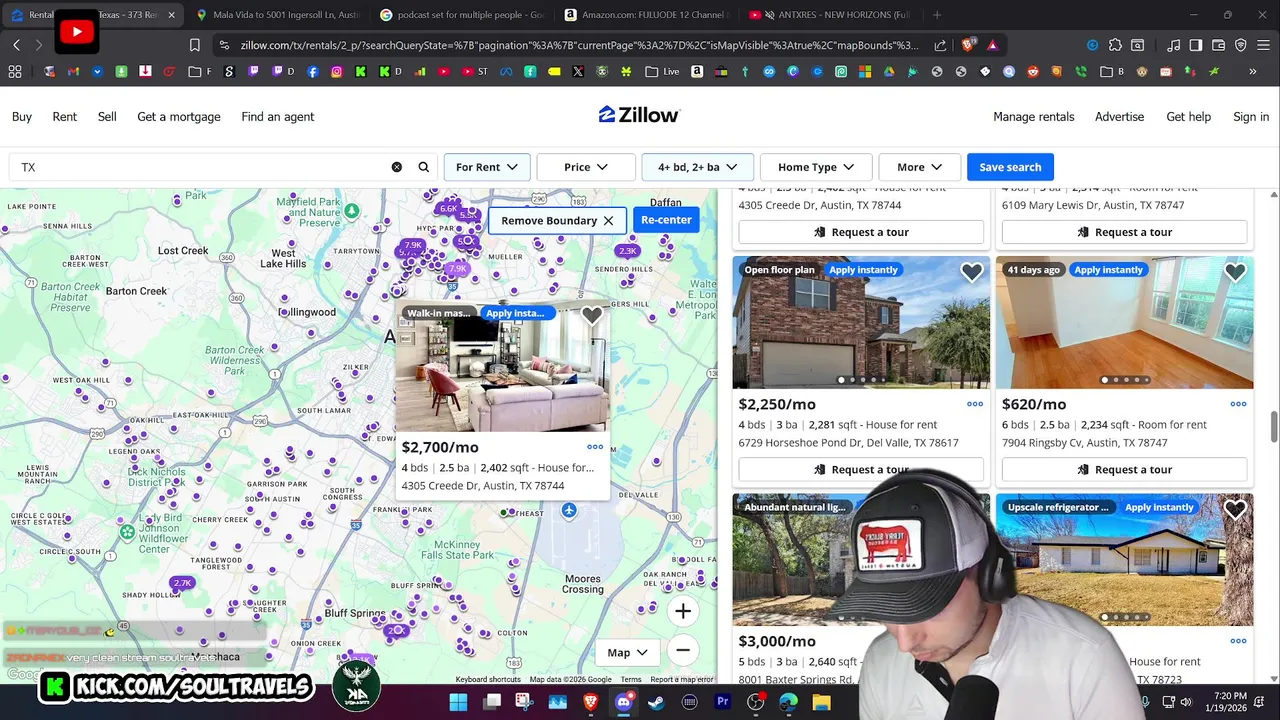
Task: Open Steam from the taskbar
Action: 656,702
